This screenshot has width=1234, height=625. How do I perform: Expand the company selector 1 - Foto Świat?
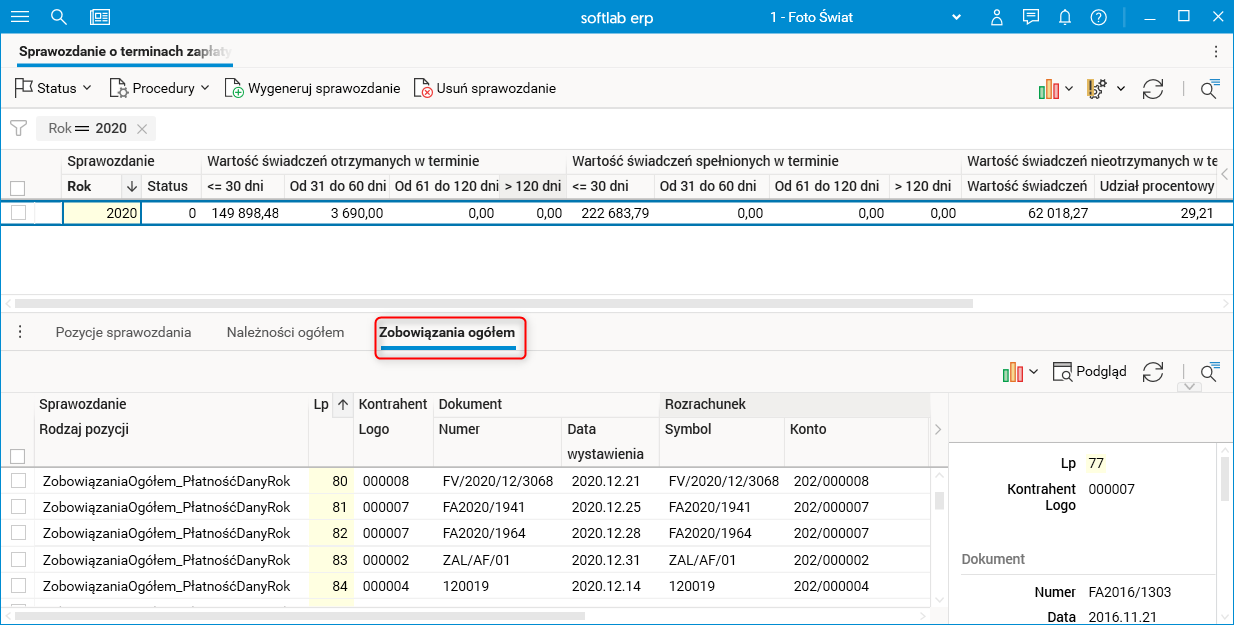click(957, 17)
